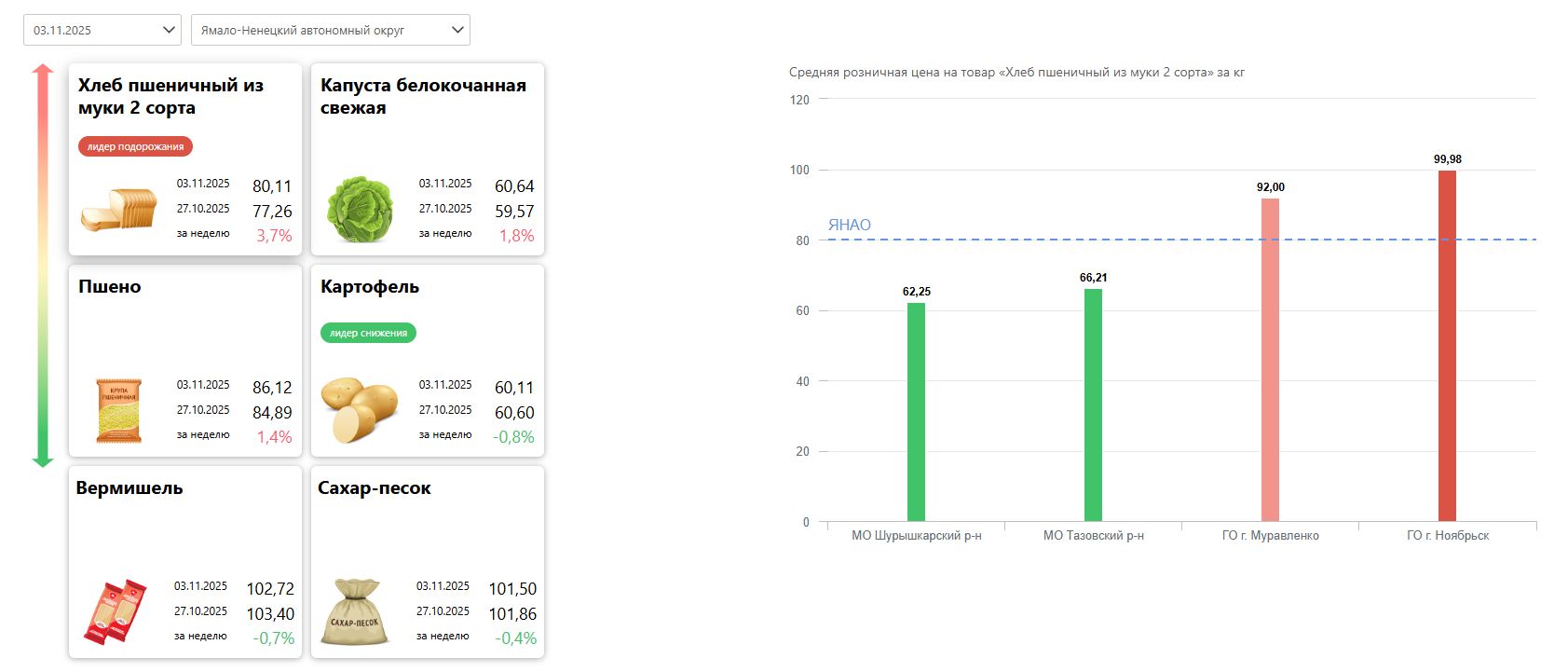The width and height of the screenshot is (1568, 672).
Task: Click the МО Тазовский р-н green bar
Action: pyautogui.click(x=1093, y=405)
